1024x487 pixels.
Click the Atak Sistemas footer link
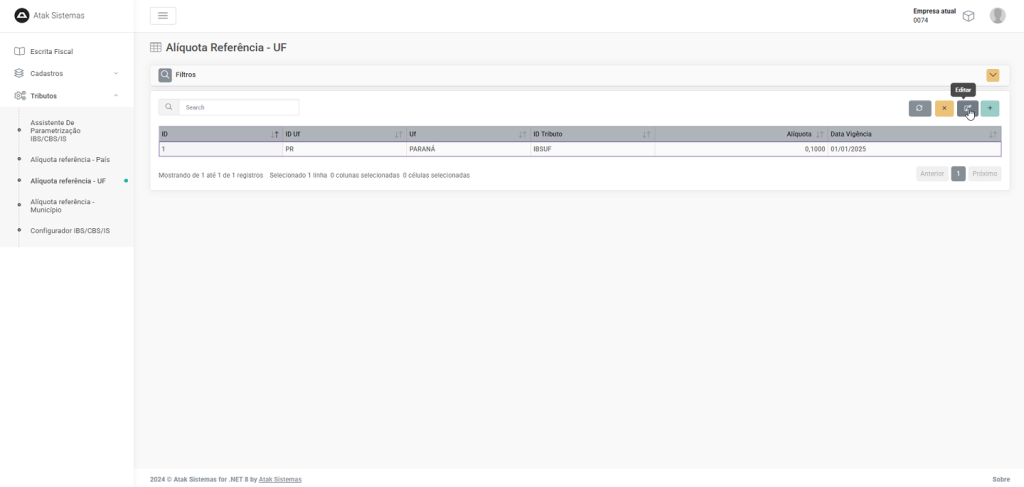pyautogui.click(x=280, y=479)
